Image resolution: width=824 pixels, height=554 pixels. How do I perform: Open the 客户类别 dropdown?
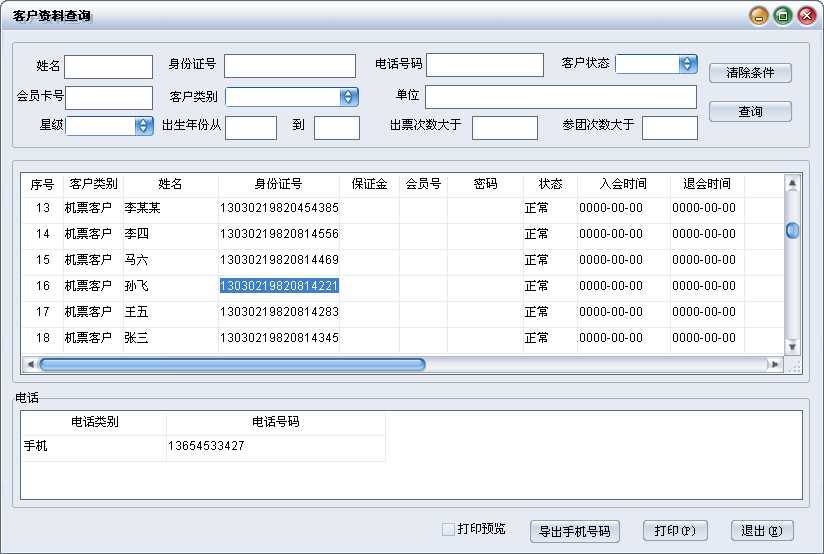pos(292,97)
